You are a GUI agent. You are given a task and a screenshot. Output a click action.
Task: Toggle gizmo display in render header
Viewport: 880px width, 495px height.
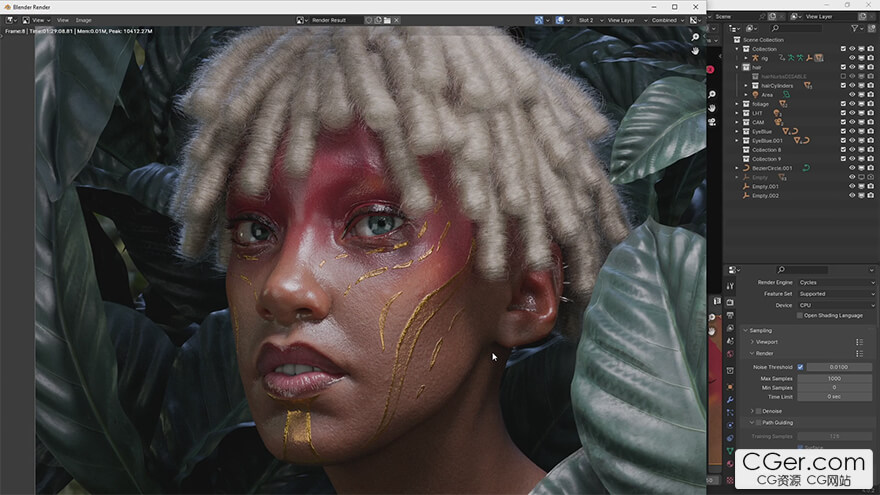pos(541,20)
